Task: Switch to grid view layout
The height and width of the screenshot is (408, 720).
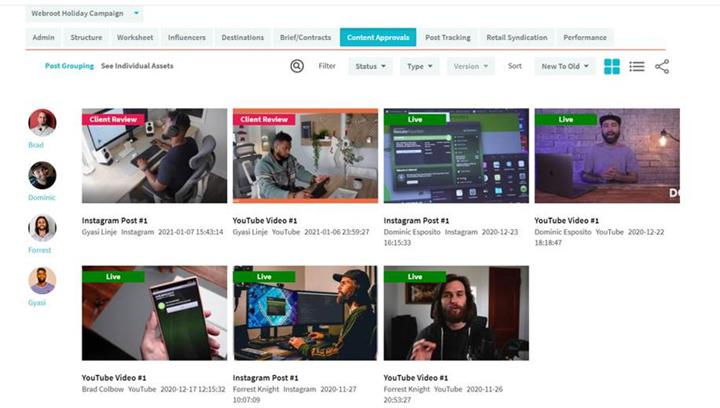Action: pos(612,67)
